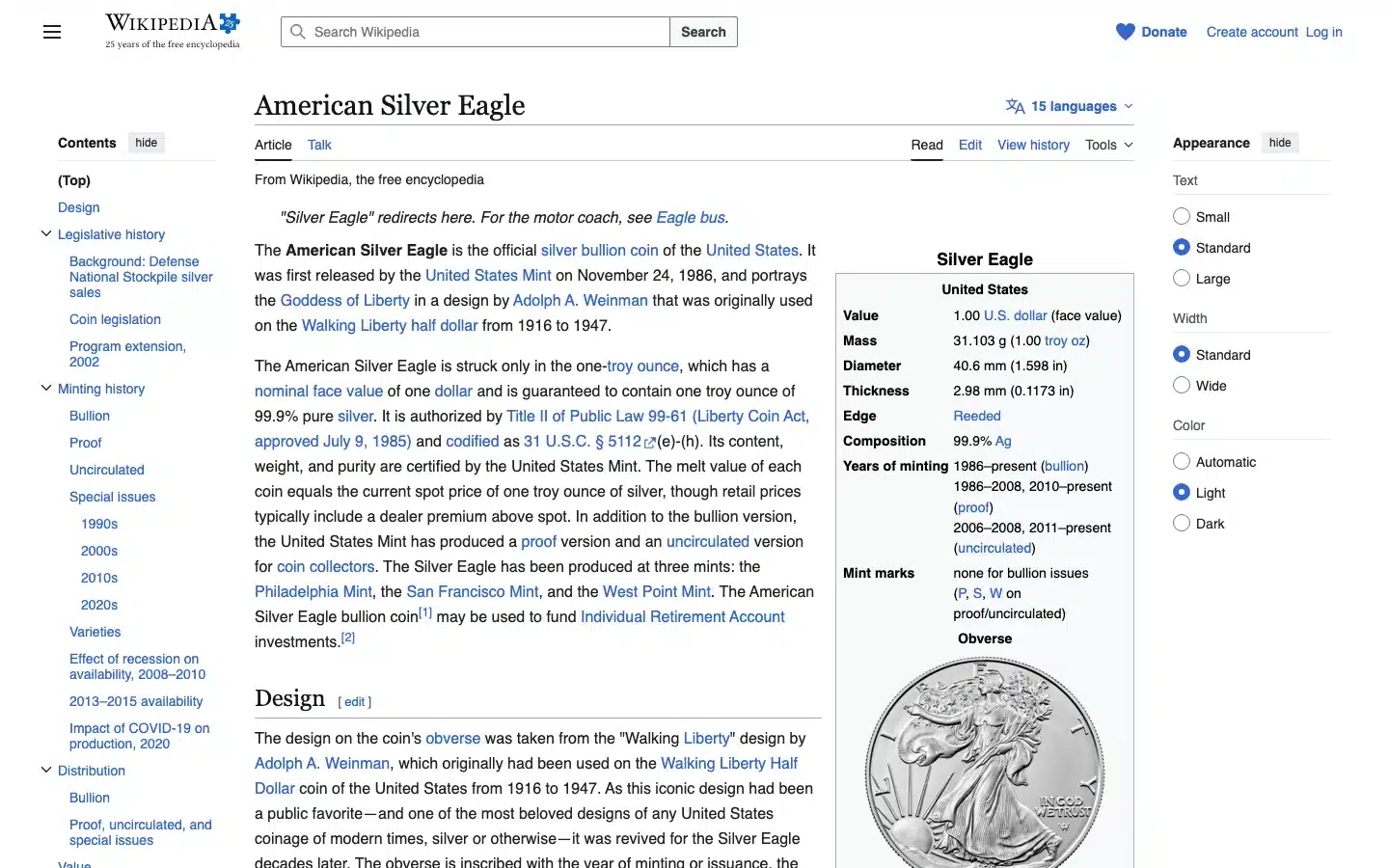1389x868 pixels.
Task: Select Small text size
Action: 1182,216
